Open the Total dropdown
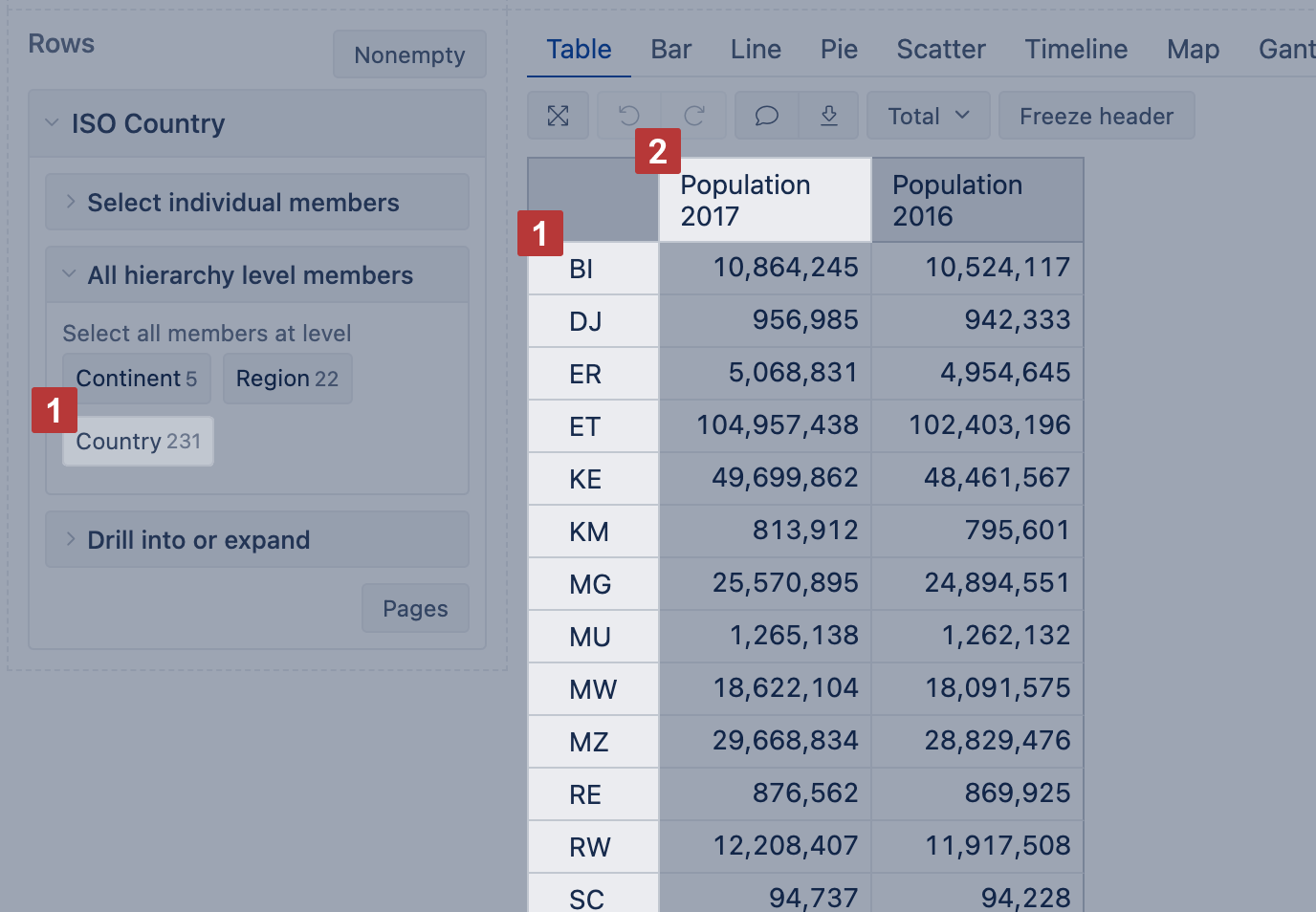This screenshot has width=1316, height=912. [928, 117]
